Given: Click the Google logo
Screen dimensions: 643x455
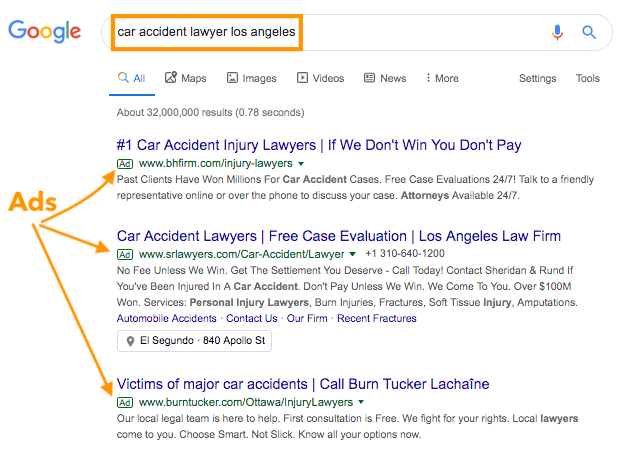Looking at the screenshot, I should pyautogui.click(x=44, y=32).
